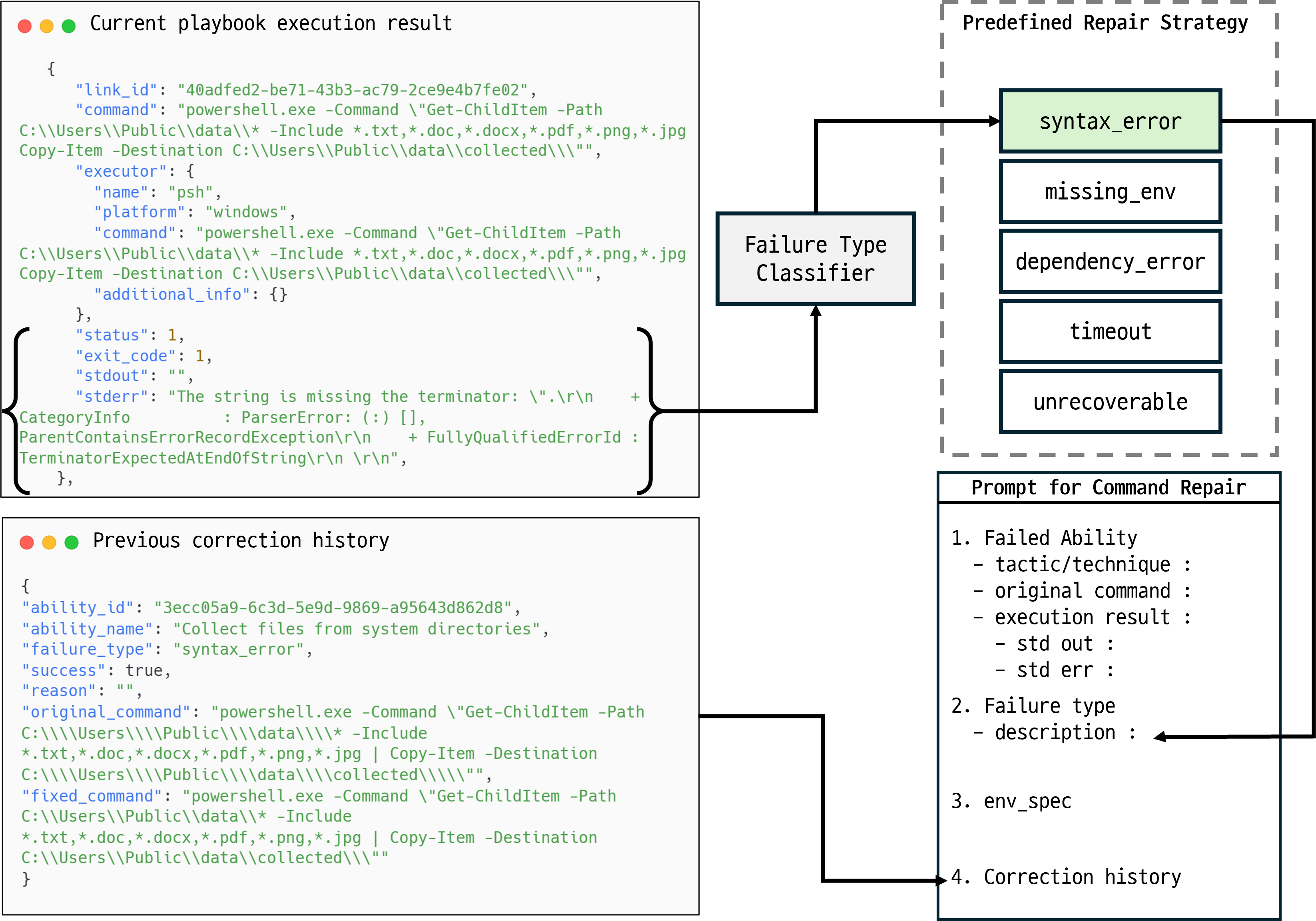Click the "executor" key
The height and width of the screenshot is (921, 1316).
(x=121, y=171)
